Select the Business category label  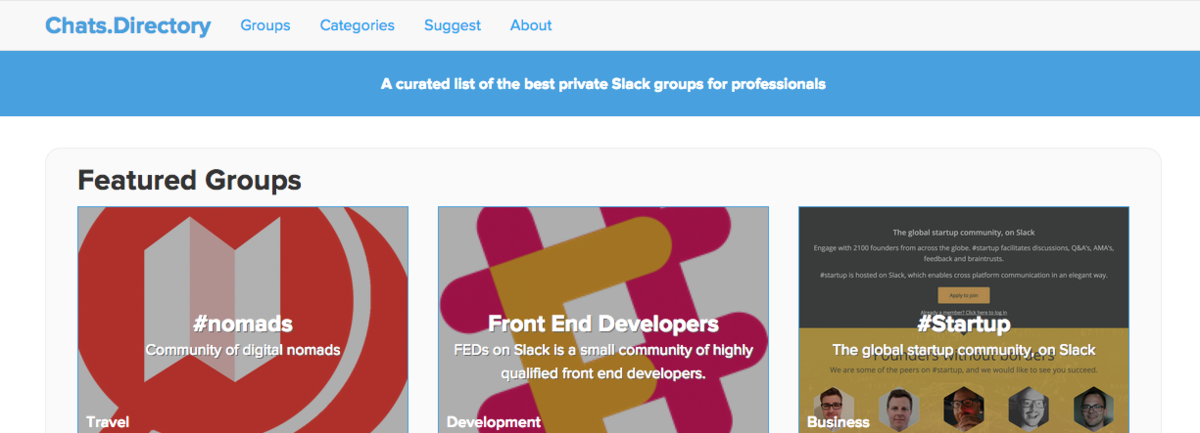pos(838,422)
